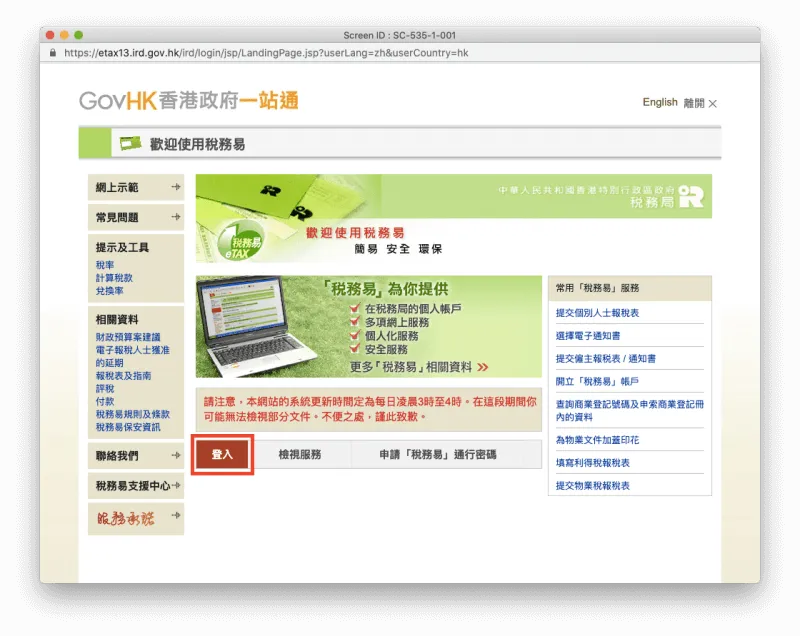Open the 兌換率 link
This screenshot has height=636, width=800.
click(109, 291)
